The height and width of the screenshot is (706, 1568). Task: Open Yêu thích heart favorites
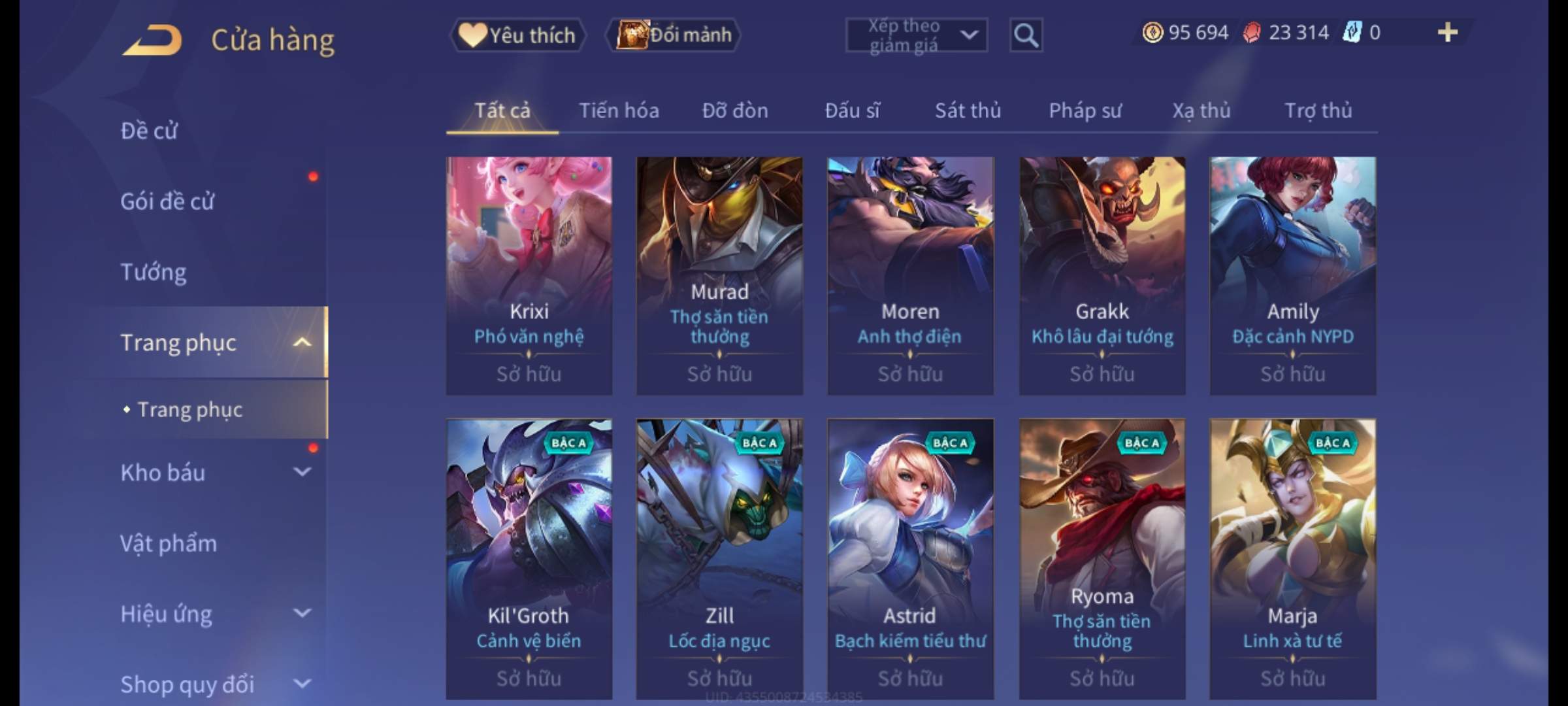517,35
